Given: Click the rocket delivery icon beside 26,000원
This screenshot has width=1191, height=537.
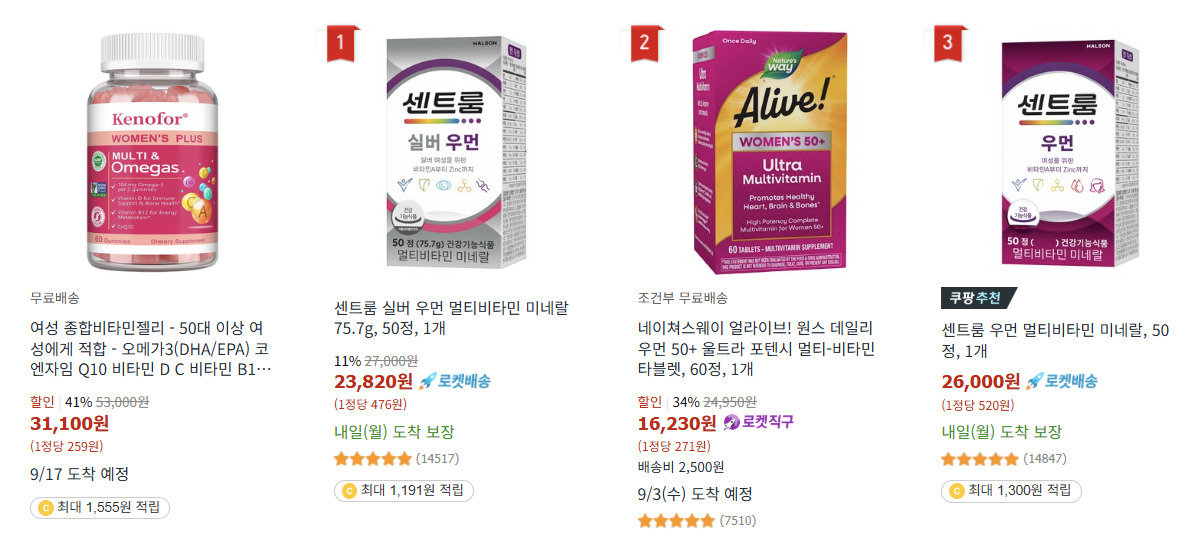Looking at the screenshot, I should (1035, 381).
